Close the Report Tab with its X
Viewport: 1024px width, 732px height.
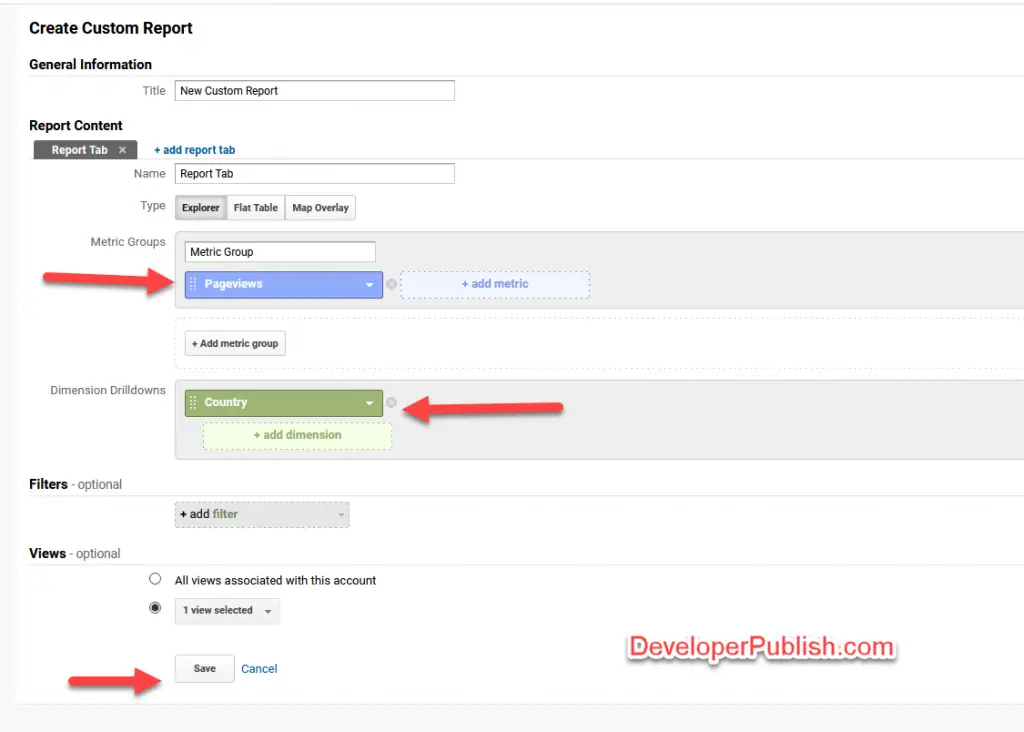coord(122,150)
